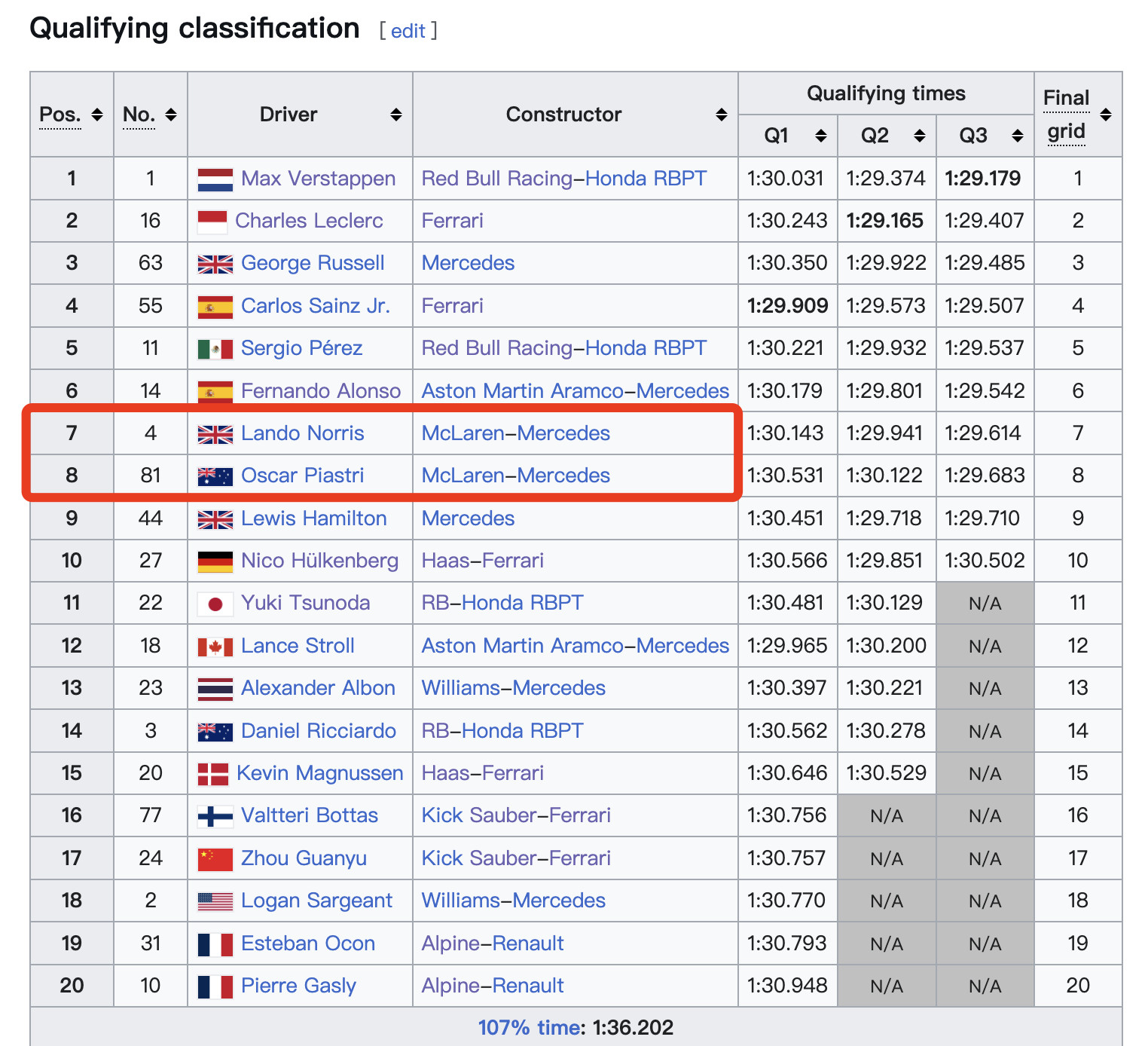Select Hülkenberg's Q3 time 1:30.502
Image resolution: width=1148 pixels, height=1046 pixels.
coord(985,561)
